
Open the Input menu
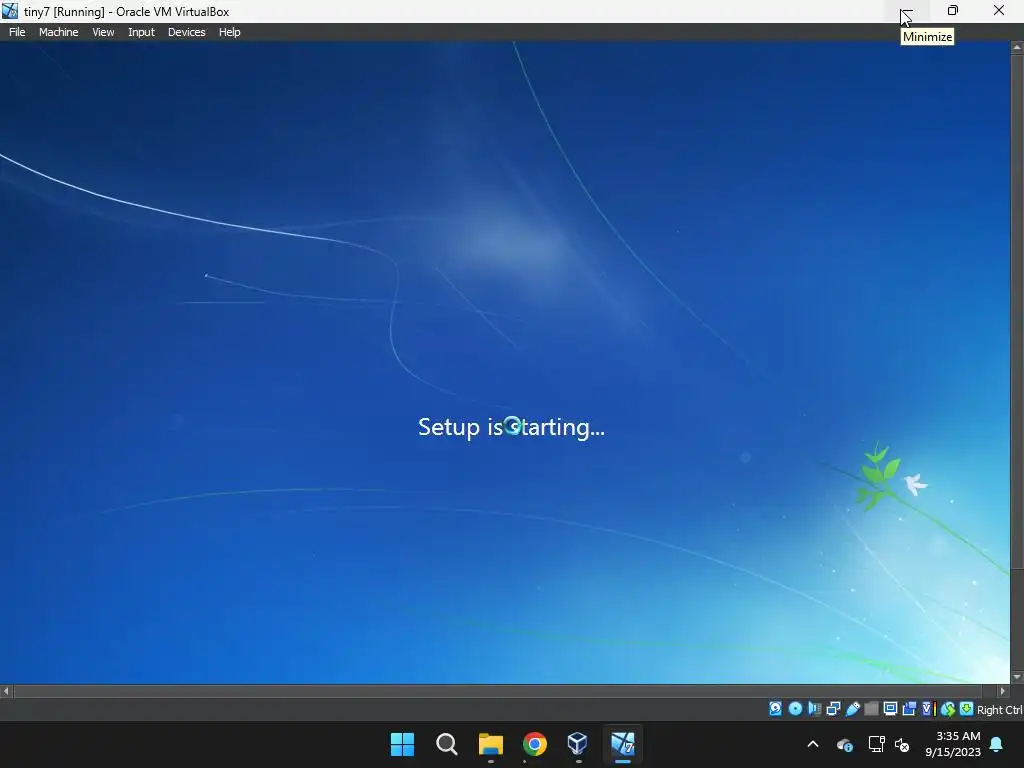pyautogui.click(x=141, y=32)
